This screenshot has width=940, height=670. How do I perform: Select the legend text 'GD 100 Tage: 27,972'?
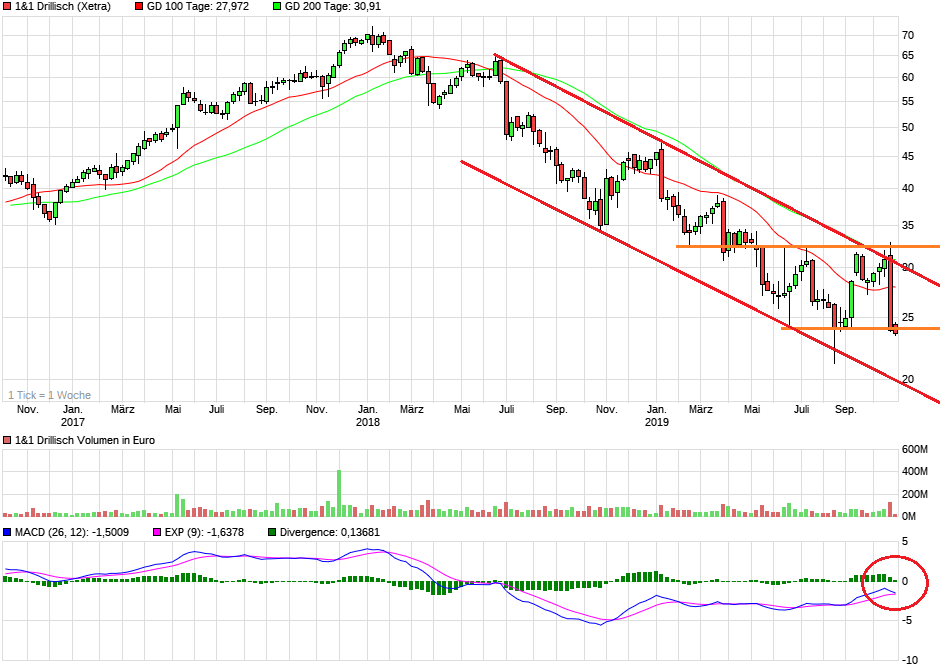[198, 7]
